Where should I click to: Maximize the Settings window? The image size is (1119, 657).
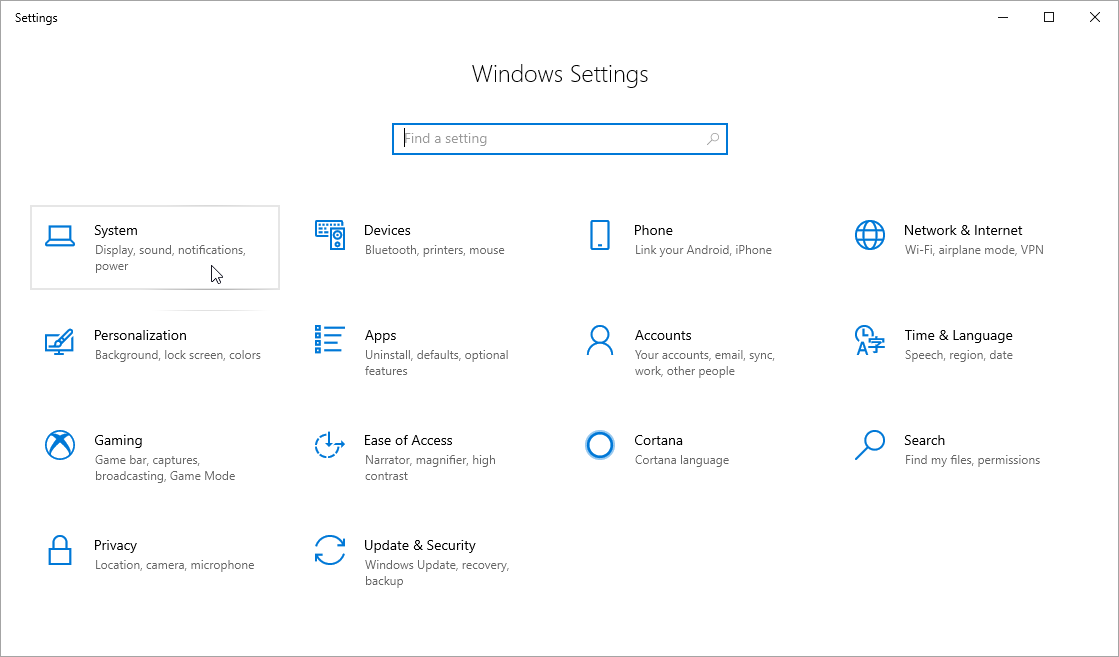click(x=1049, y=17)
